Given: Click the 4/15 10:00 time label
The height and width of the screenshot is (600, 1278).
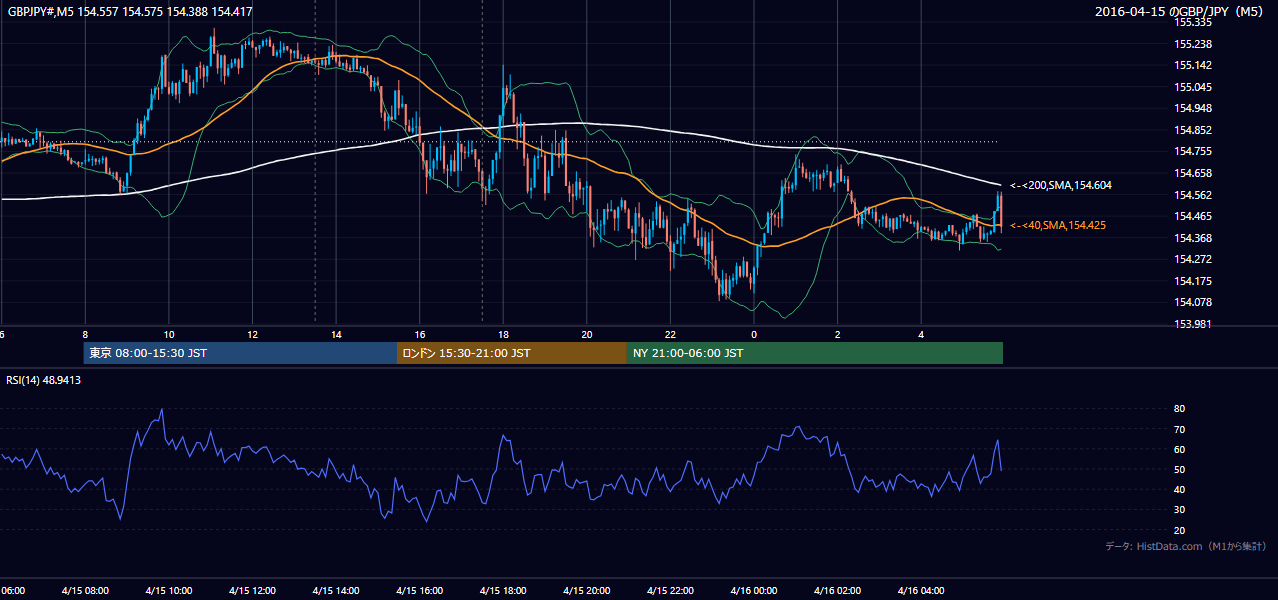Looking at the screenshot, I should (x=168, y=591).
